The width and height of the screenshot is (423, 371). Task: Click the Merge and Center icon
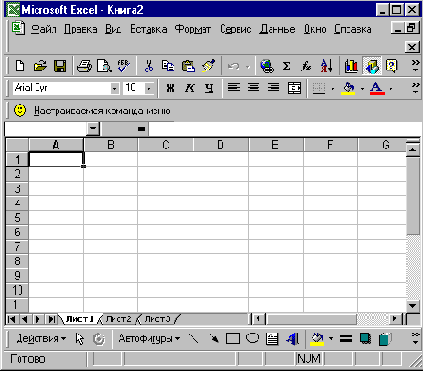pos(294,88)
